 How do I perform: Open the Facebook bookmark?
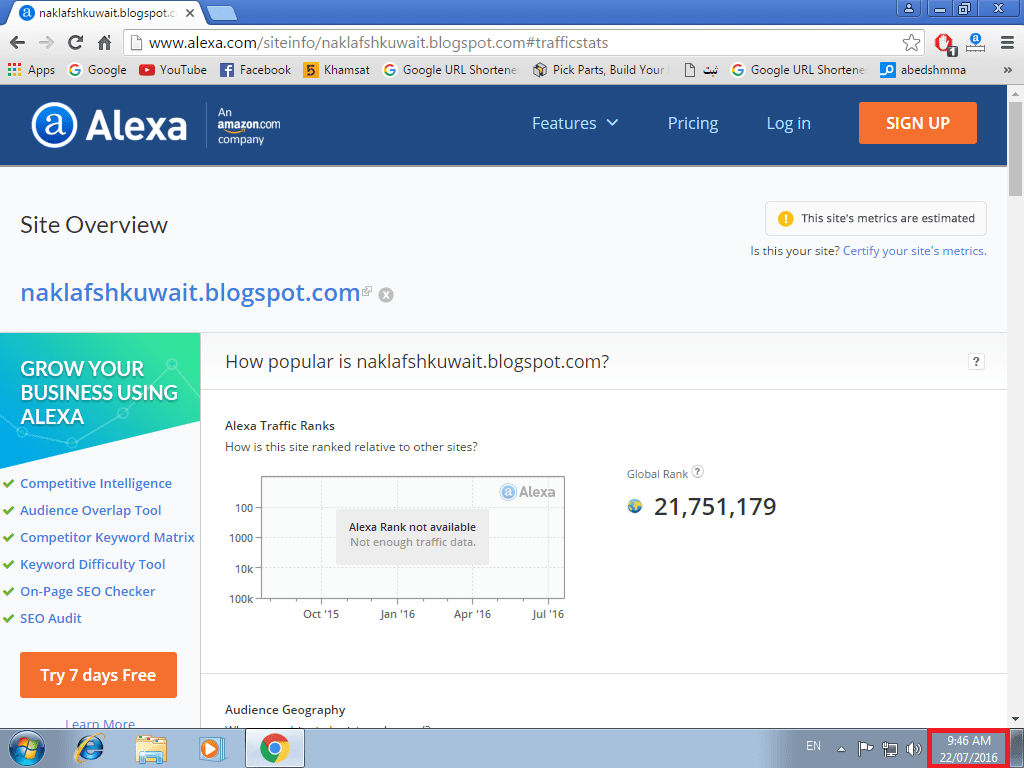[255, 70]
